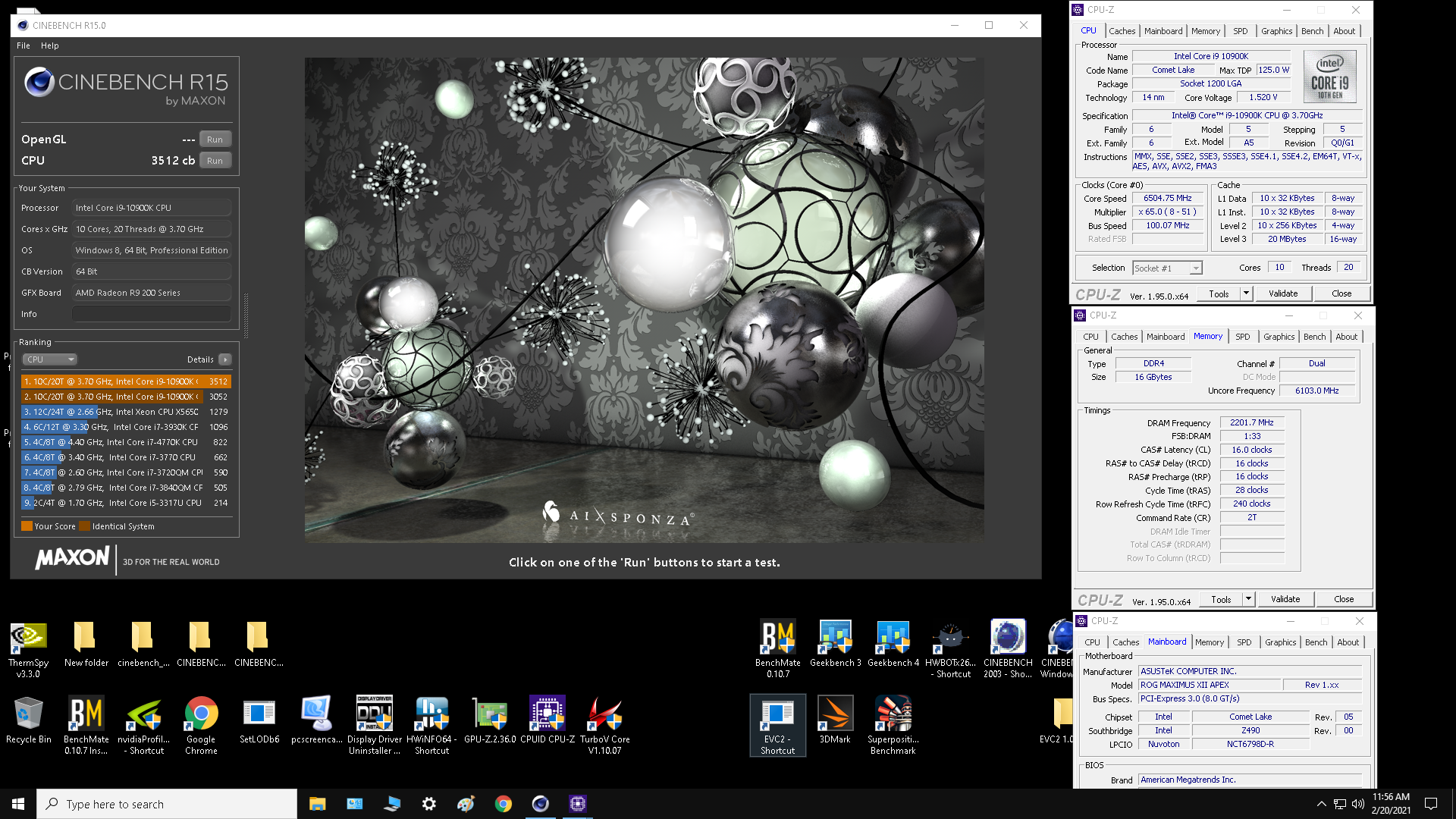
Task: Open the Windows Start menu
Action: click(18, 804)
